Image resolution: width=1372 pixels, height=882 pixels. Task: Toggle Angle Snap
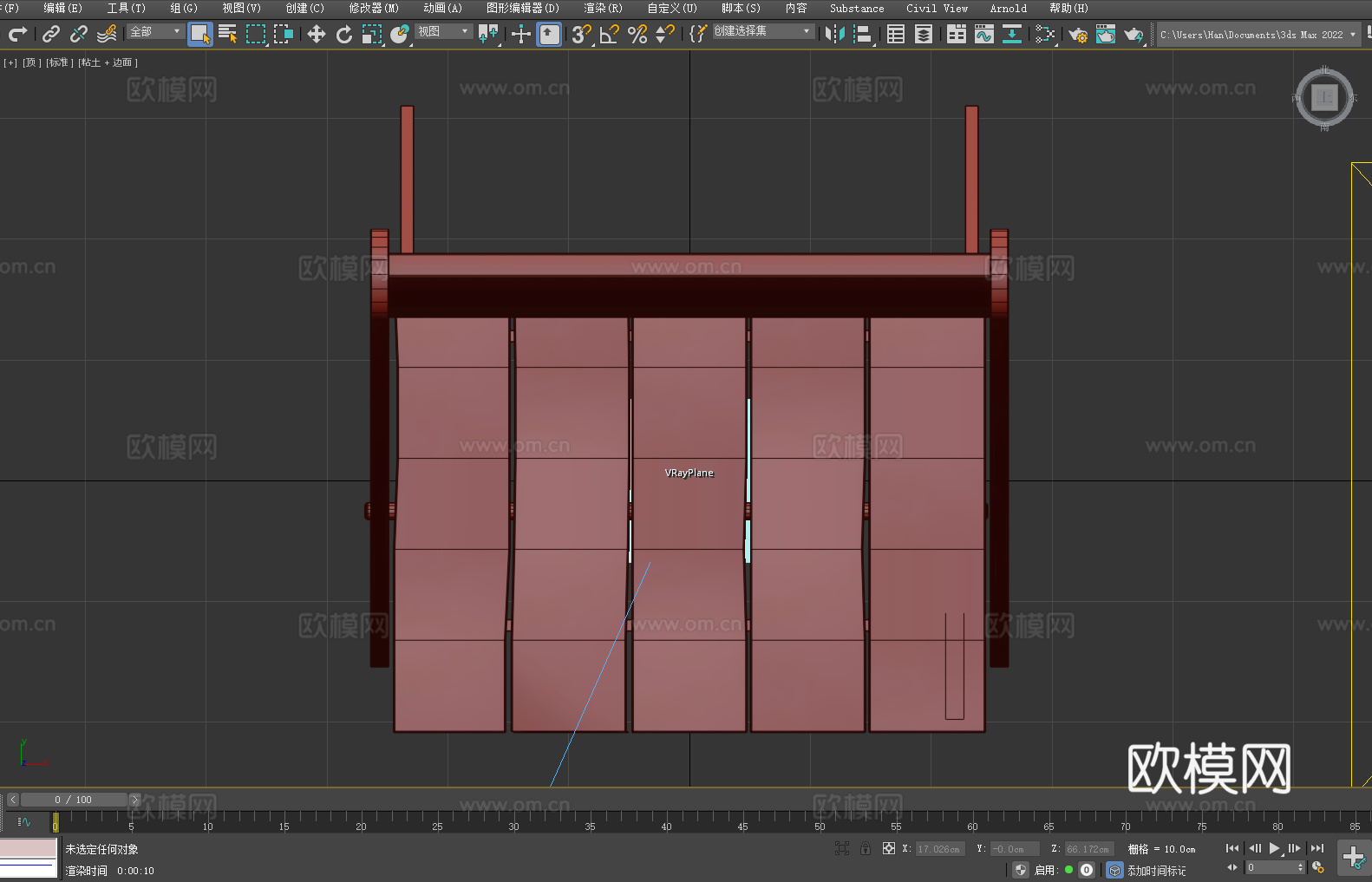point(610,34)
